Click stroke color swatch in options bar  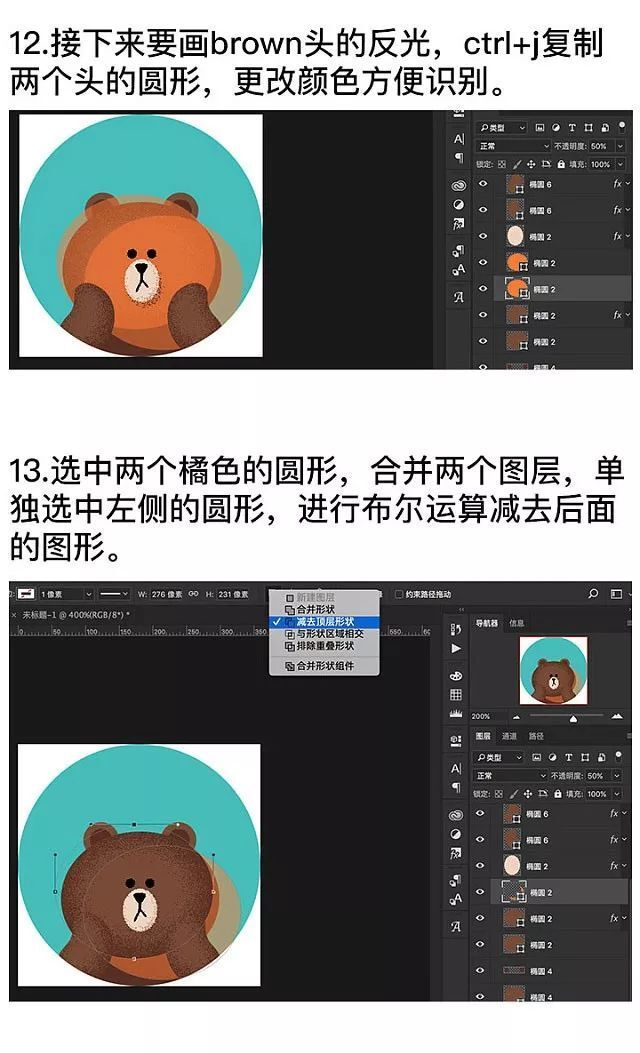pyautogui.click(x=26, y=594)
